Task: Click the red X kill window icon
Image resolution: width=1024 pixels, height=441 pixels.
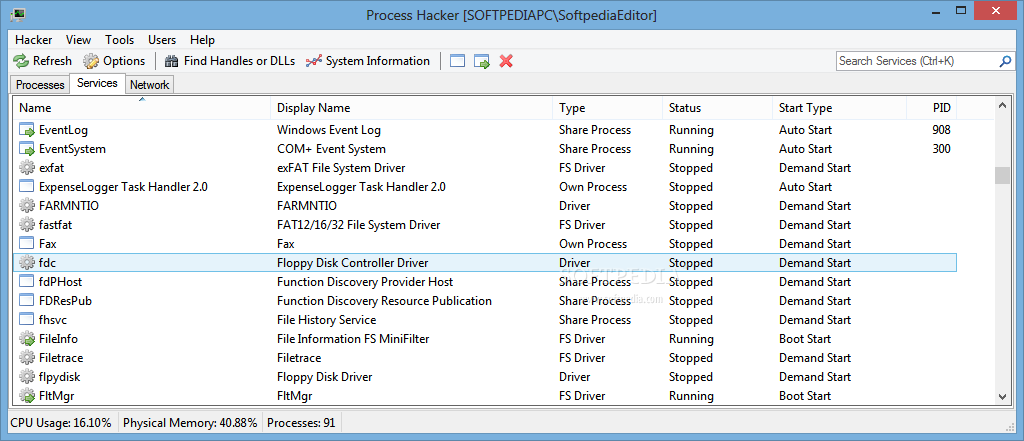Action: [x=506, y=61]
